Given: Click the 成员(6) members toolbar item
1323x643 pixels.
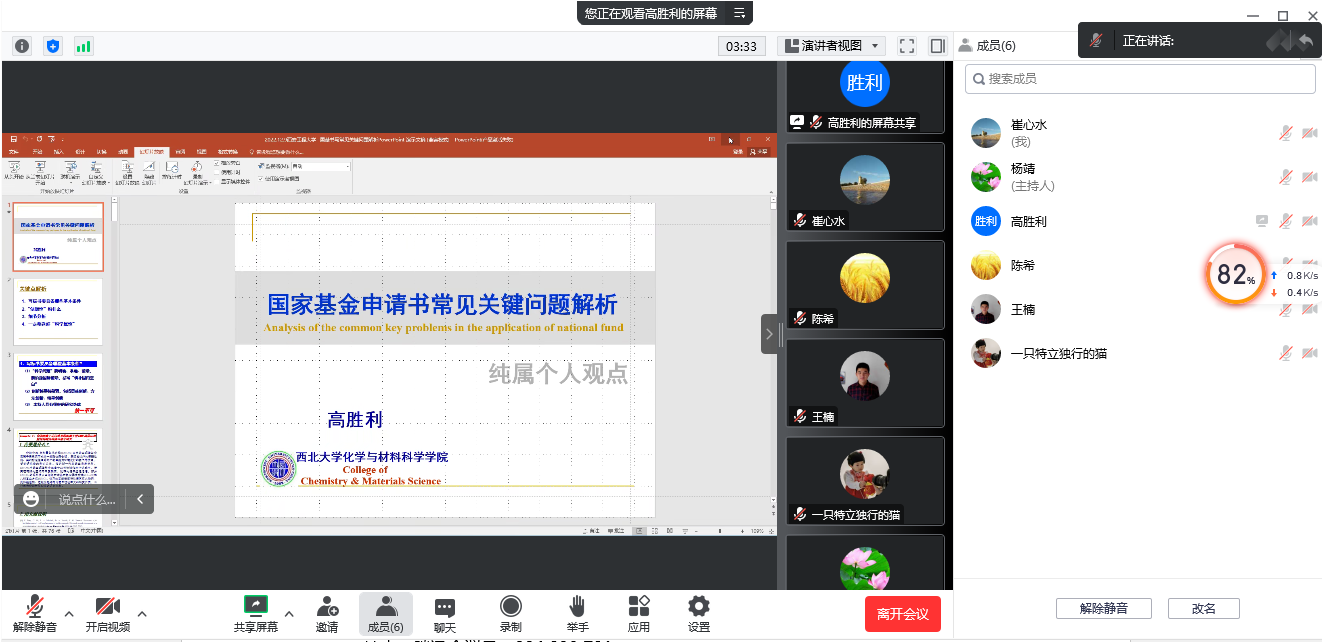Looking at the screenshot, I should pyautogui.click(x=385, y=613).
